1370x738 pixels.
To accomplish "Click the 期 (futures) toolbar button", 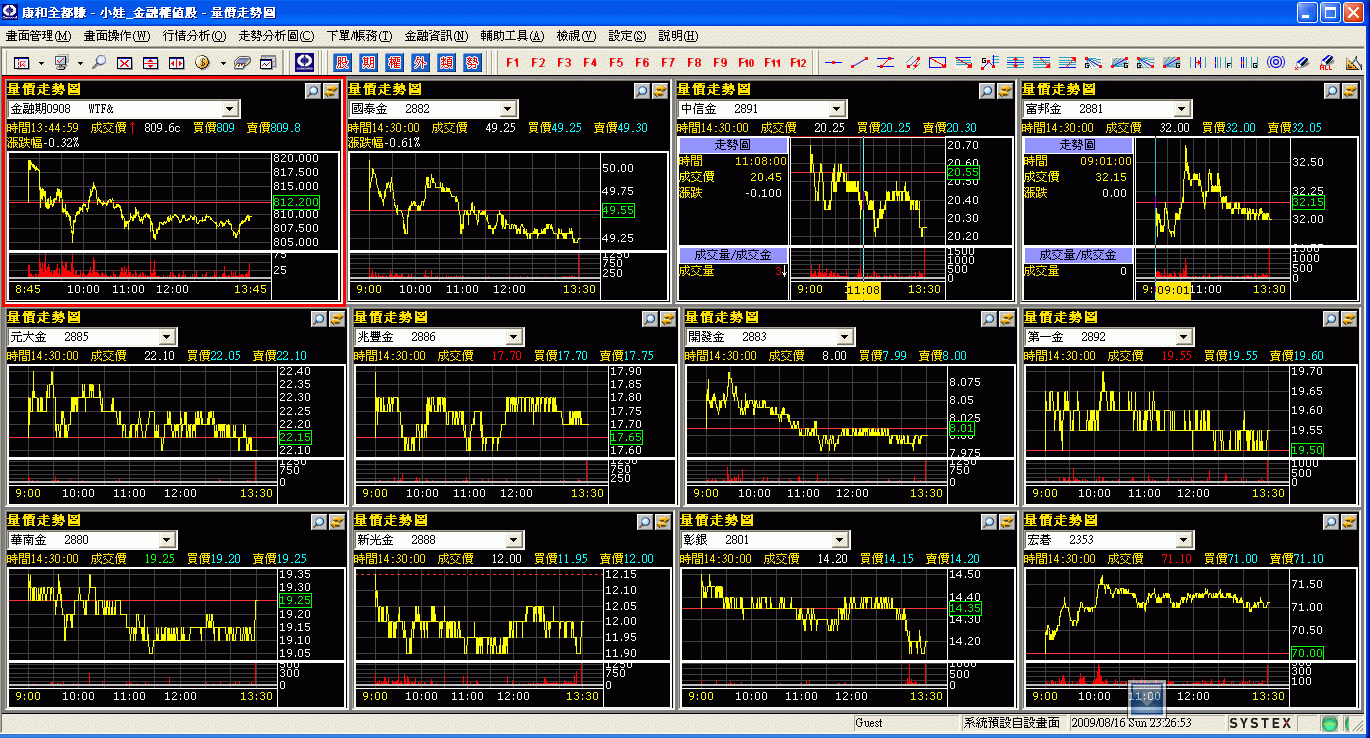I will [x=369, y=62].
